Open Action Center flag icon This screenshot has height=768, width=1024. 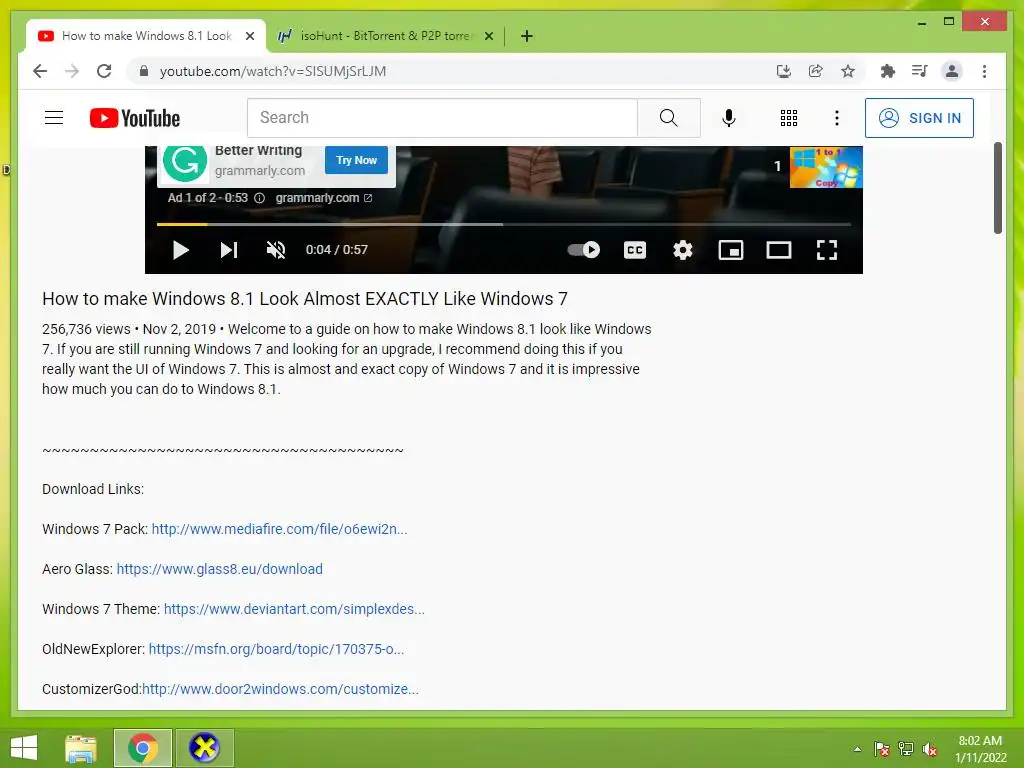881,749
